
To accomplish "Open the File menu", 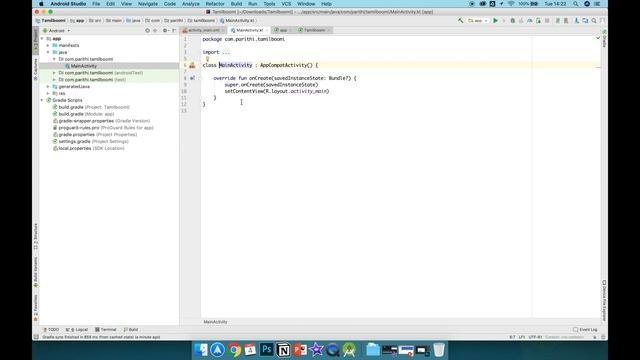I will pos(96,4).
